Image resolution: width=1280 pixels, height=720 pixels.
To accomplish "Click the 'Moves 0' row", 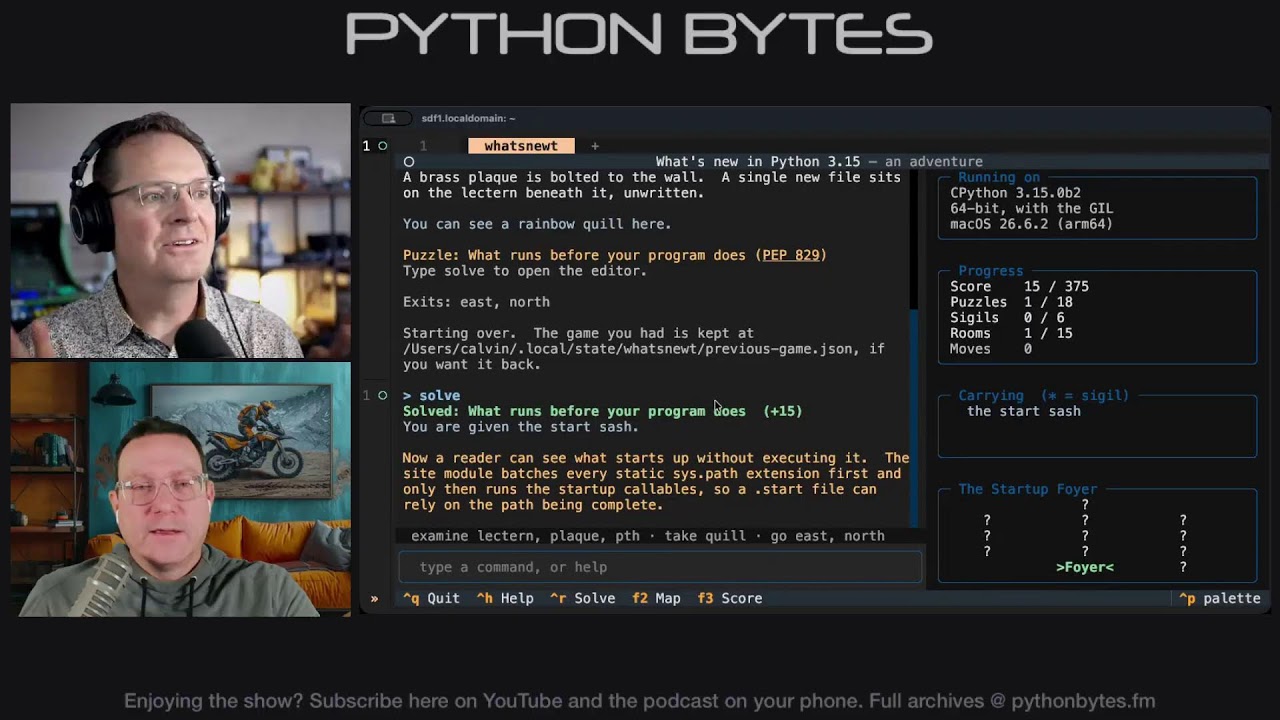I will (x=991, y=349).
